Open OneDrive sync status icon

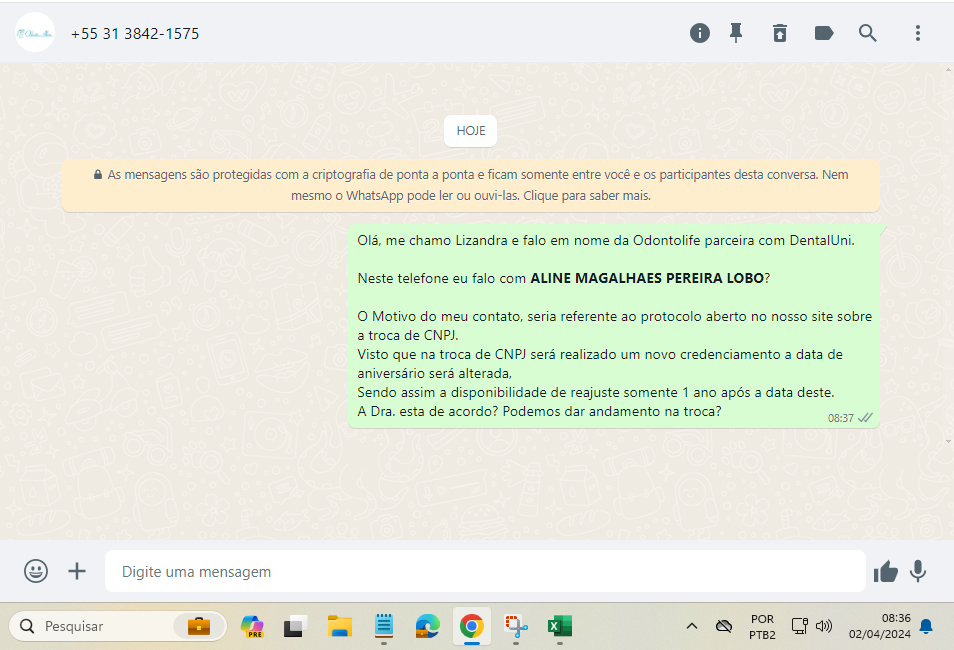(x=723, y=626)
